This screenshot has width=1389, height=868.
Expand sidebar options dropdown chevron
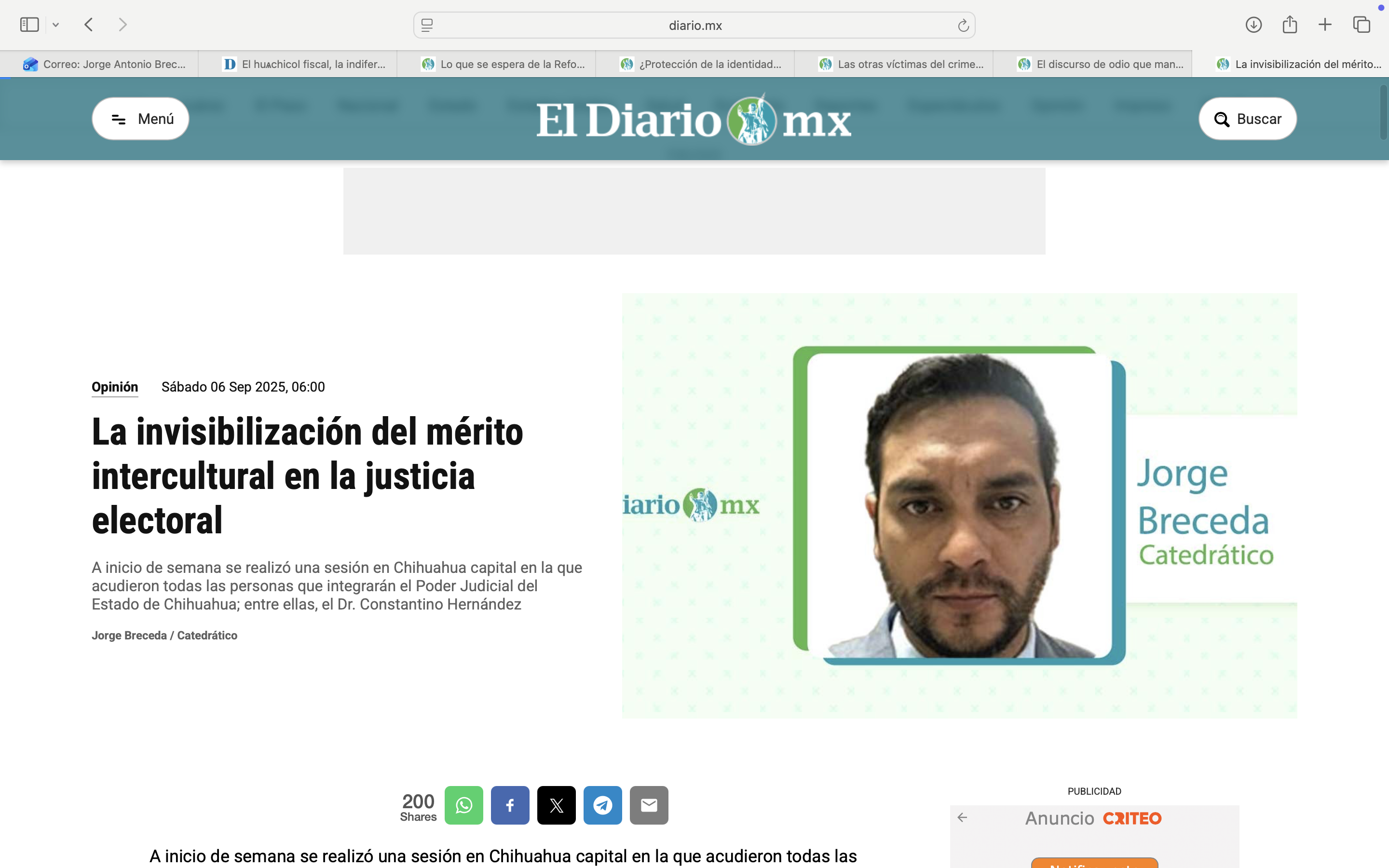point(55,25)
